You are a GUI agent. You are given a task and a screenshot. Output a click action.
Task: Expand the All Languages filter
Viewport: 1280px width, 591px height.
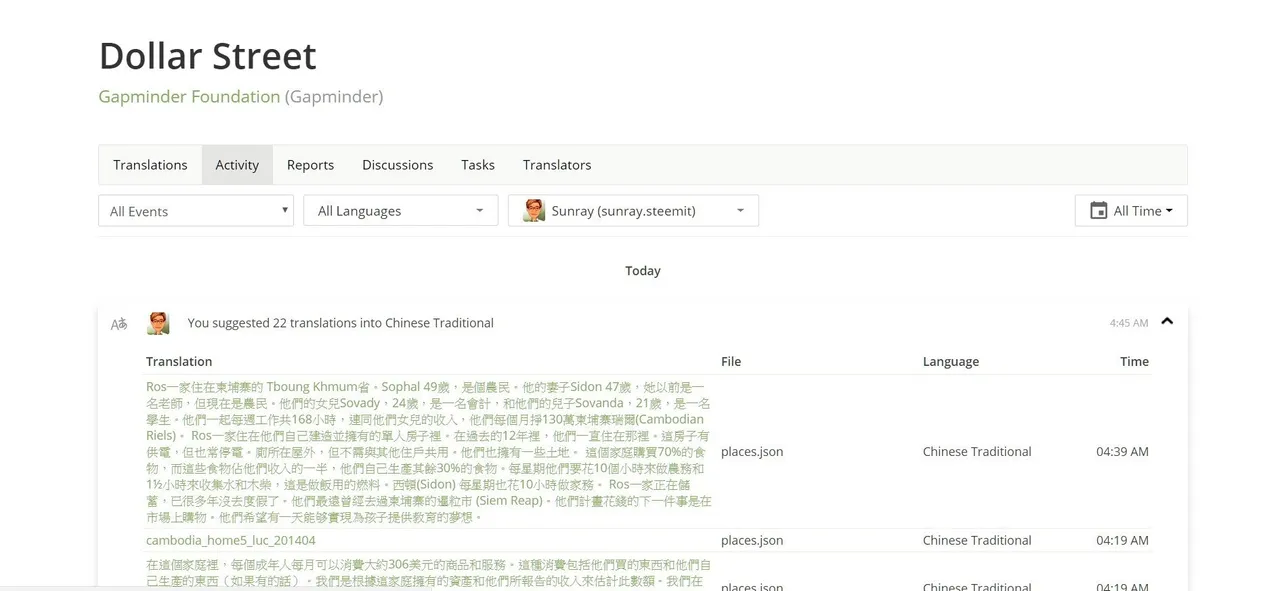pyautogui.click(x=400, y=211)
